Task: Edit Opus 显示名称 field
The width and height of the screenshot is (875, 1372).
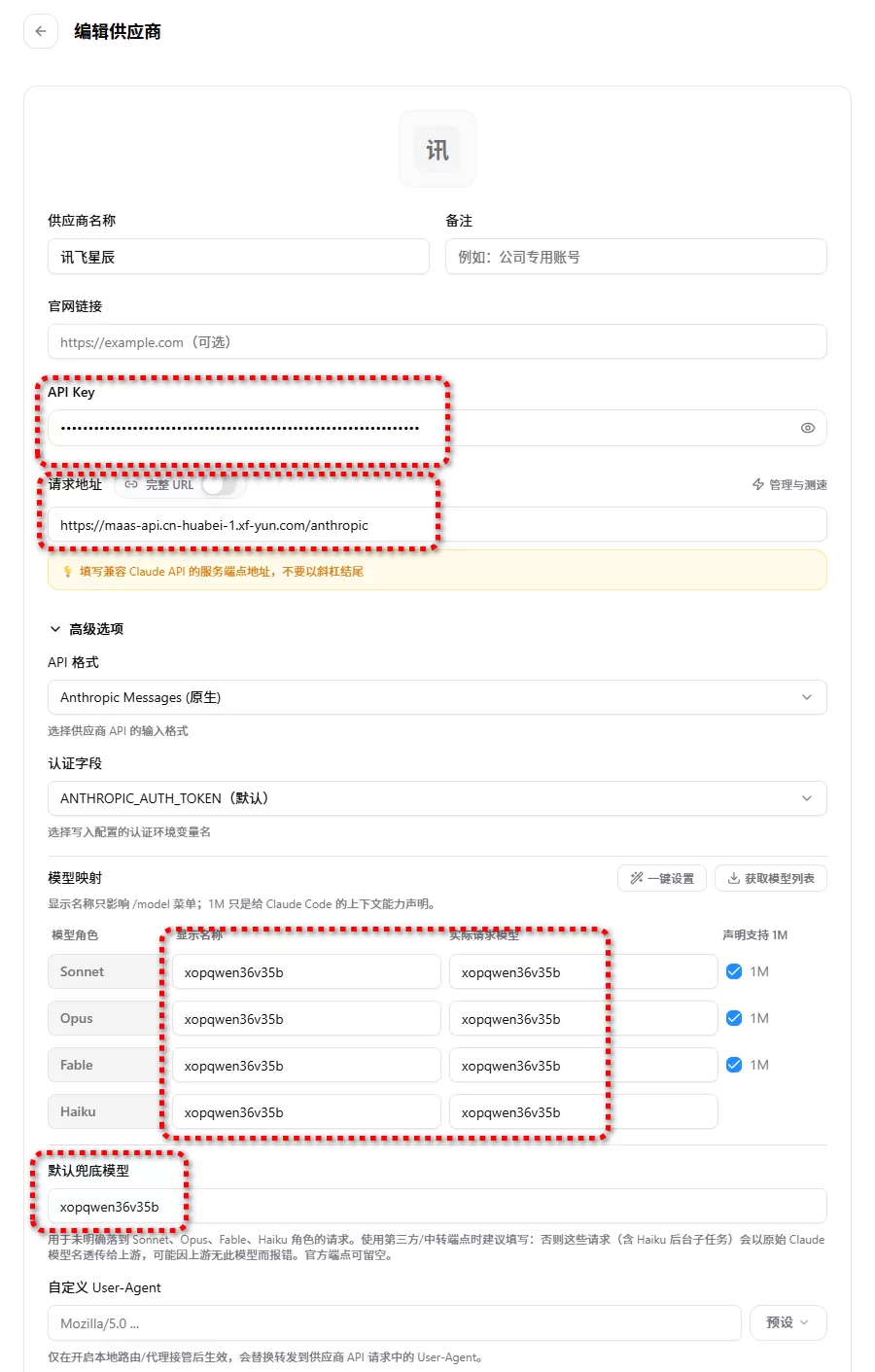Action: coord(306,1019)
